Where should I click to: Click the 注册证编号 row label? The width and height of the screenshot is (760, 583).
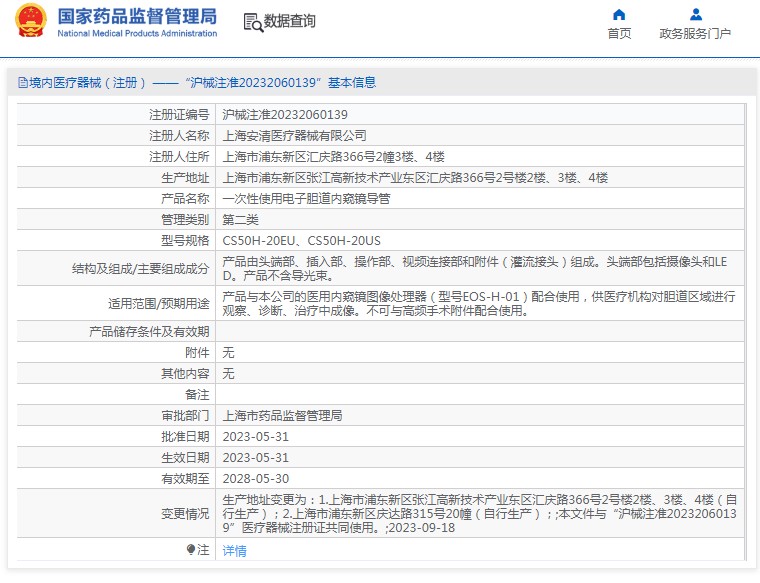179,115
